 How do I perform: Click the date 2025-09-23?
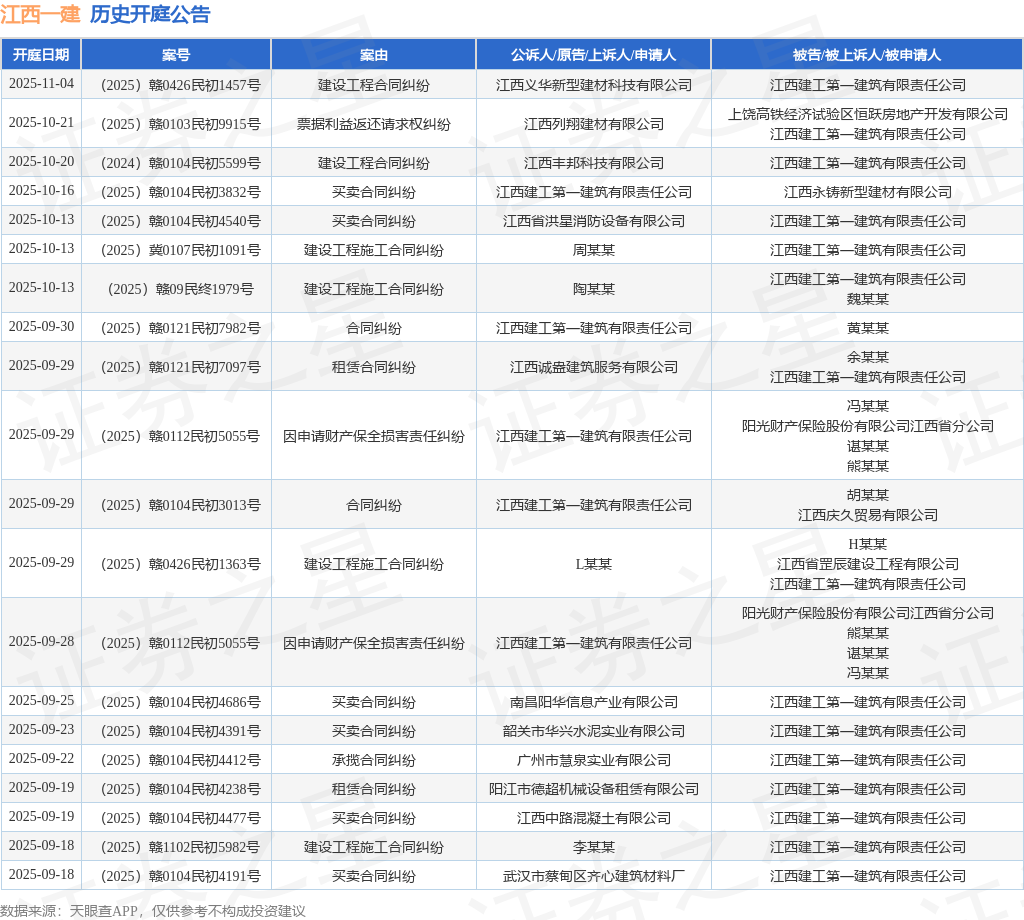tap(41, 730)
